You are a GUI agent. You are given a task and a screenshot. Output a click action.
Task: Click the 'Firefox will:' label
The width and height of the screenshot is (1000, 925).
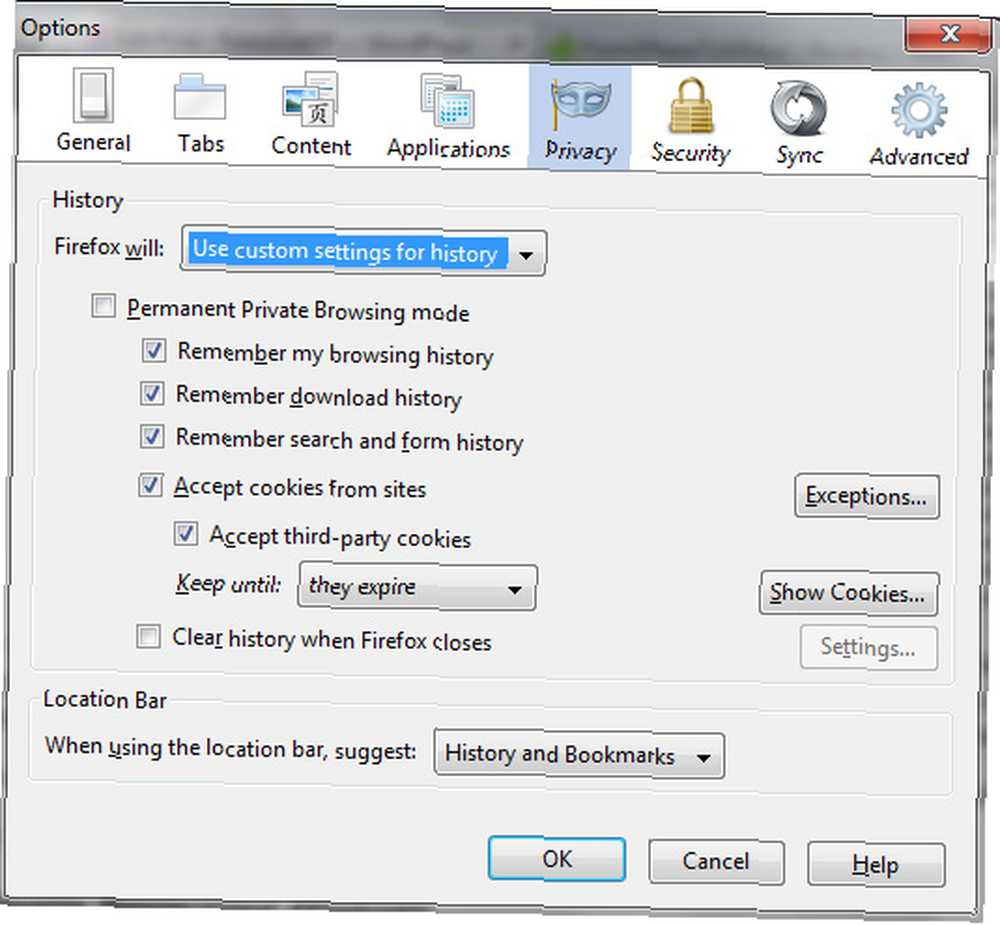[x=109, y=247]
